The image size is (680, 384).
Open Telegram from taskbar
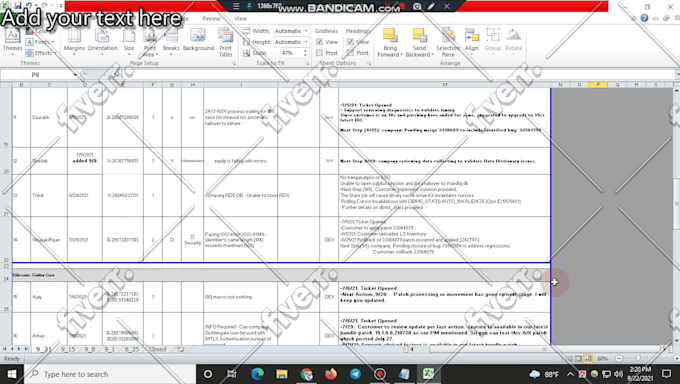click(355, 374)
